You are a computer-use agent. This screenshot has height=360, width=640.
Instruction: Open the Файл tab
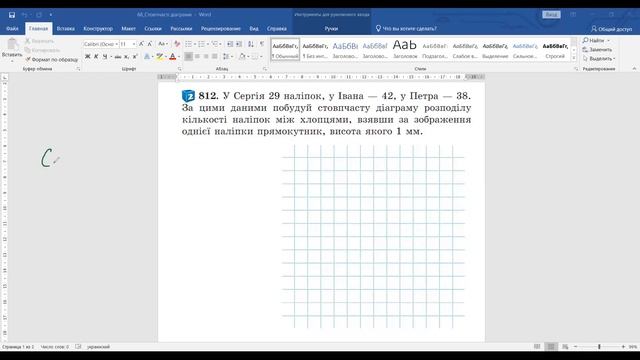pyautogui.click(x=12, y=29)
